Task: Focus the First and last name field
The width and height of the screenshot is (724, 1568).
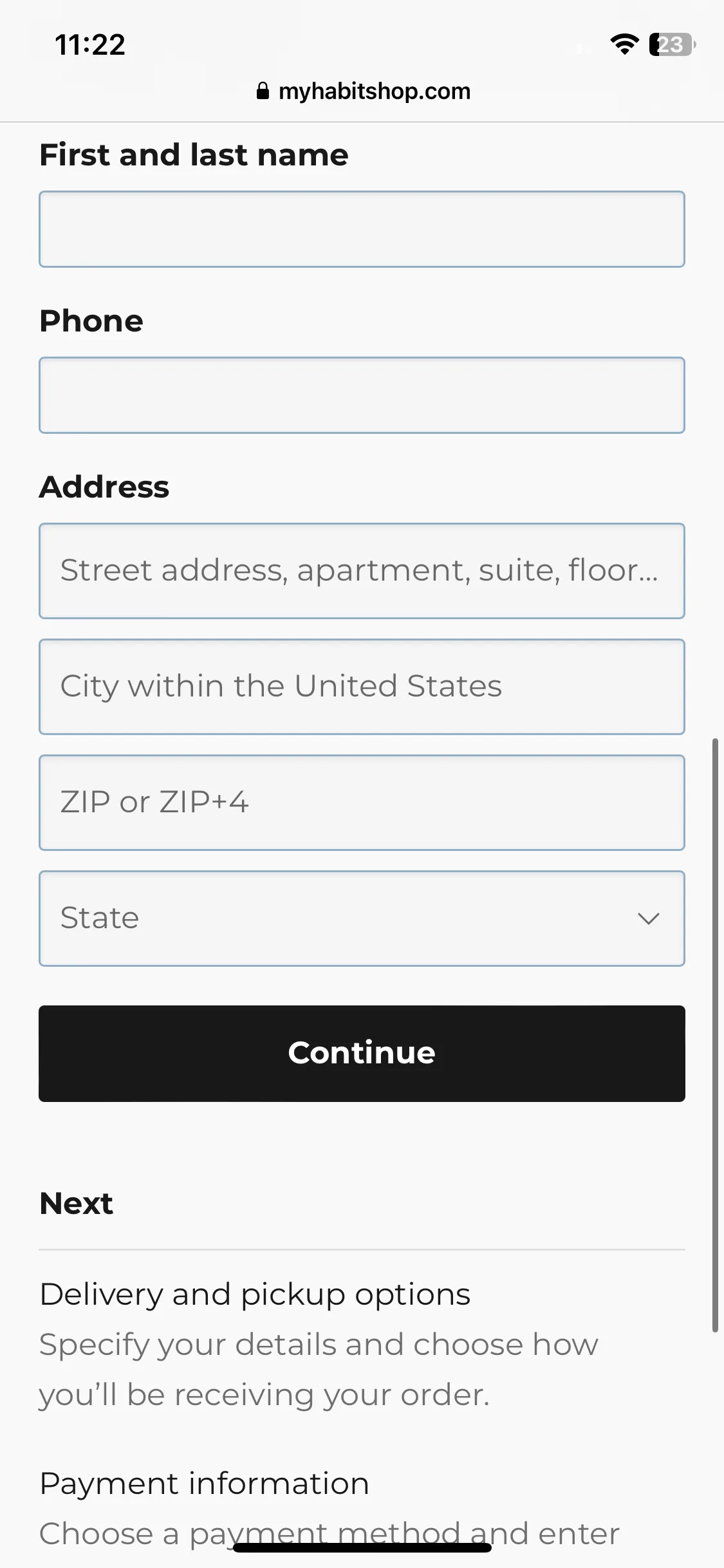Action: (x=362, y=229)
